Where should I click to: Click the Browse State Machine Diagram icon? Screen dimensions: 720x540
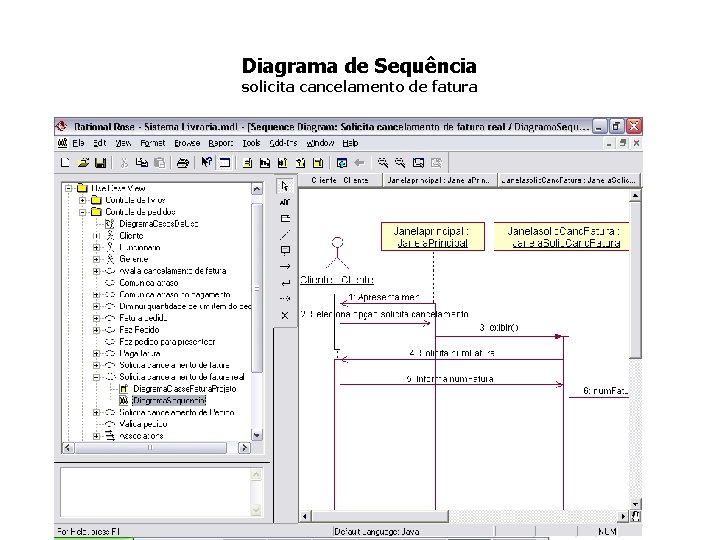[300, 162]
